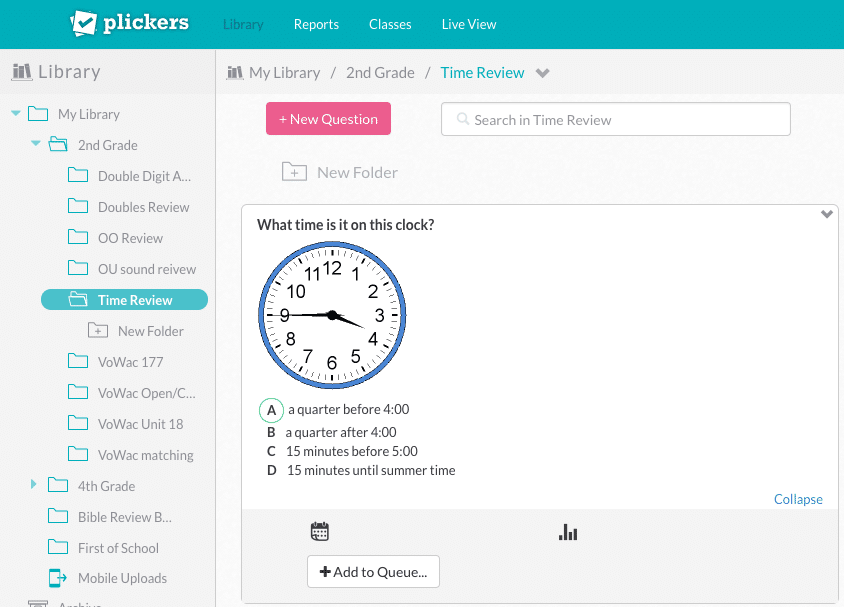Select the Time Review folder in sidebar

(x=124, y=300)
